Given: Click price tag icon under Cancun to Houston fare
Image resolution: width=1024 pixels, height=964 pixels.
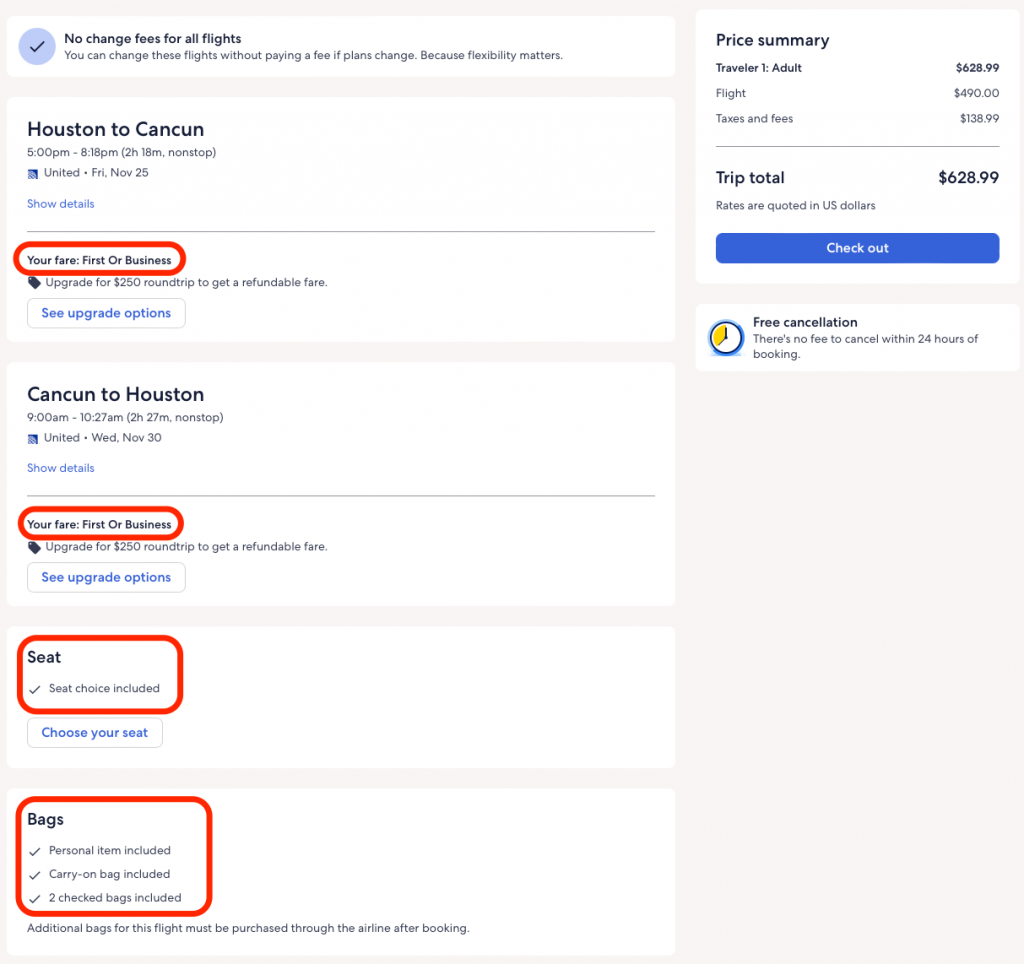Looking at the screenshot, I should (34, 547).
